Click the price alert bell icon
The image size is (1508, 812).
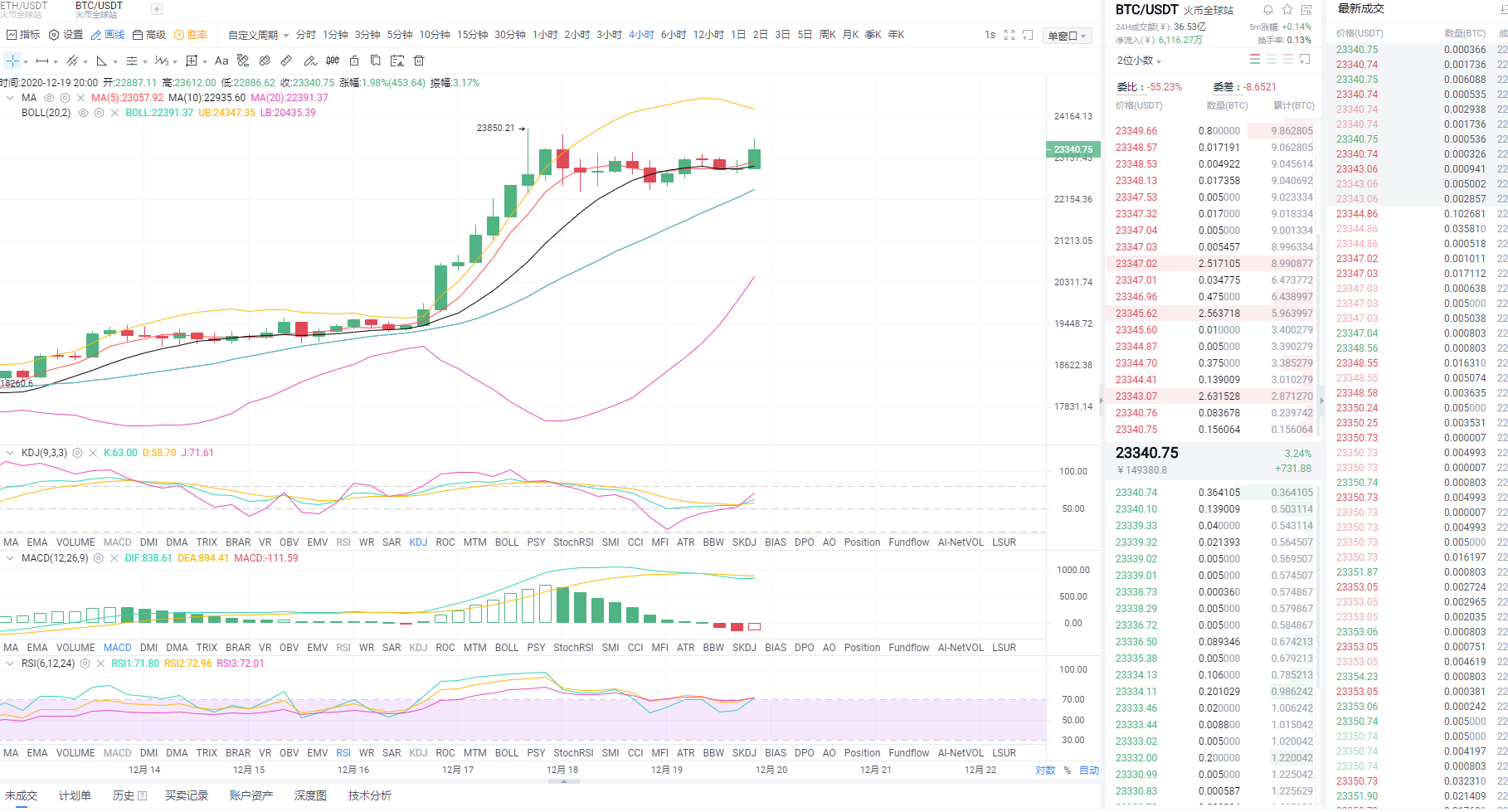[x=1268, y=10]
